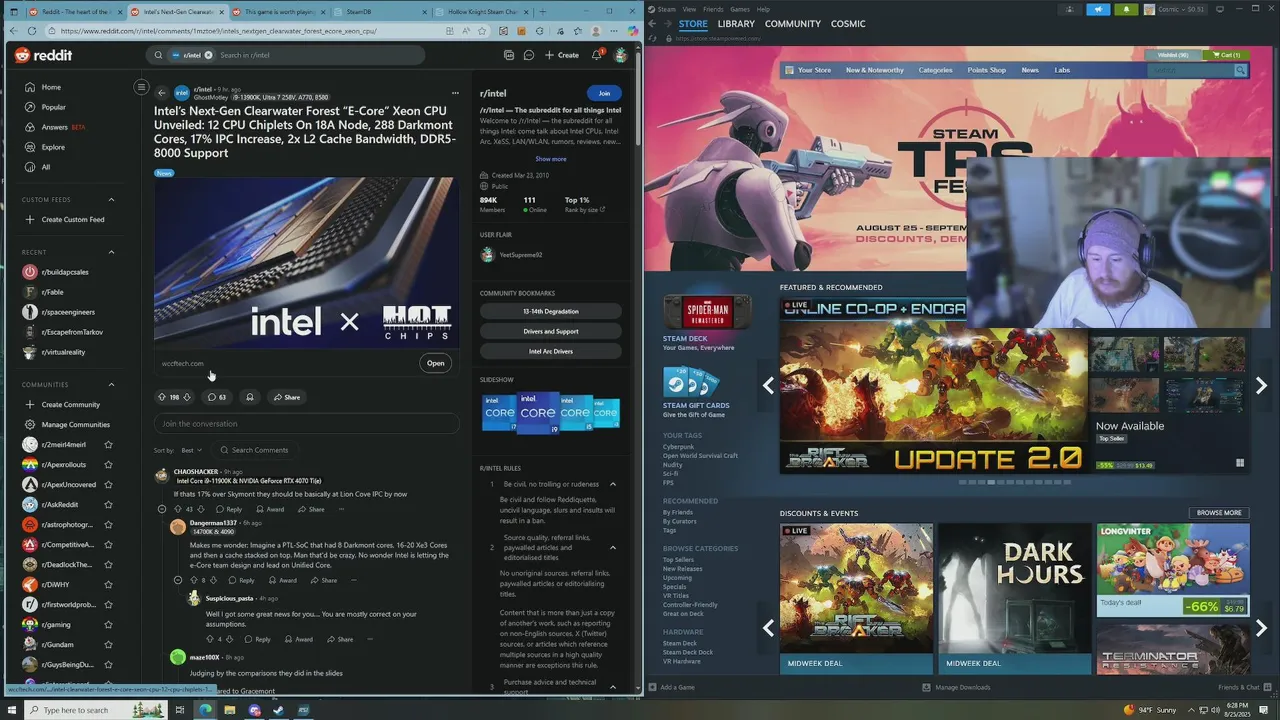Viewport: 1280px width, 720px height.
Task: Open the post's 63 comments button
Action: coord(216,397)
